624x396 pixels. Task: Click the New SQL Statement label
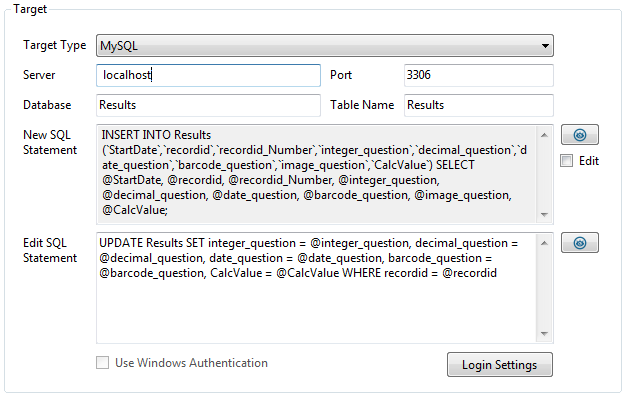pos(50,142)
